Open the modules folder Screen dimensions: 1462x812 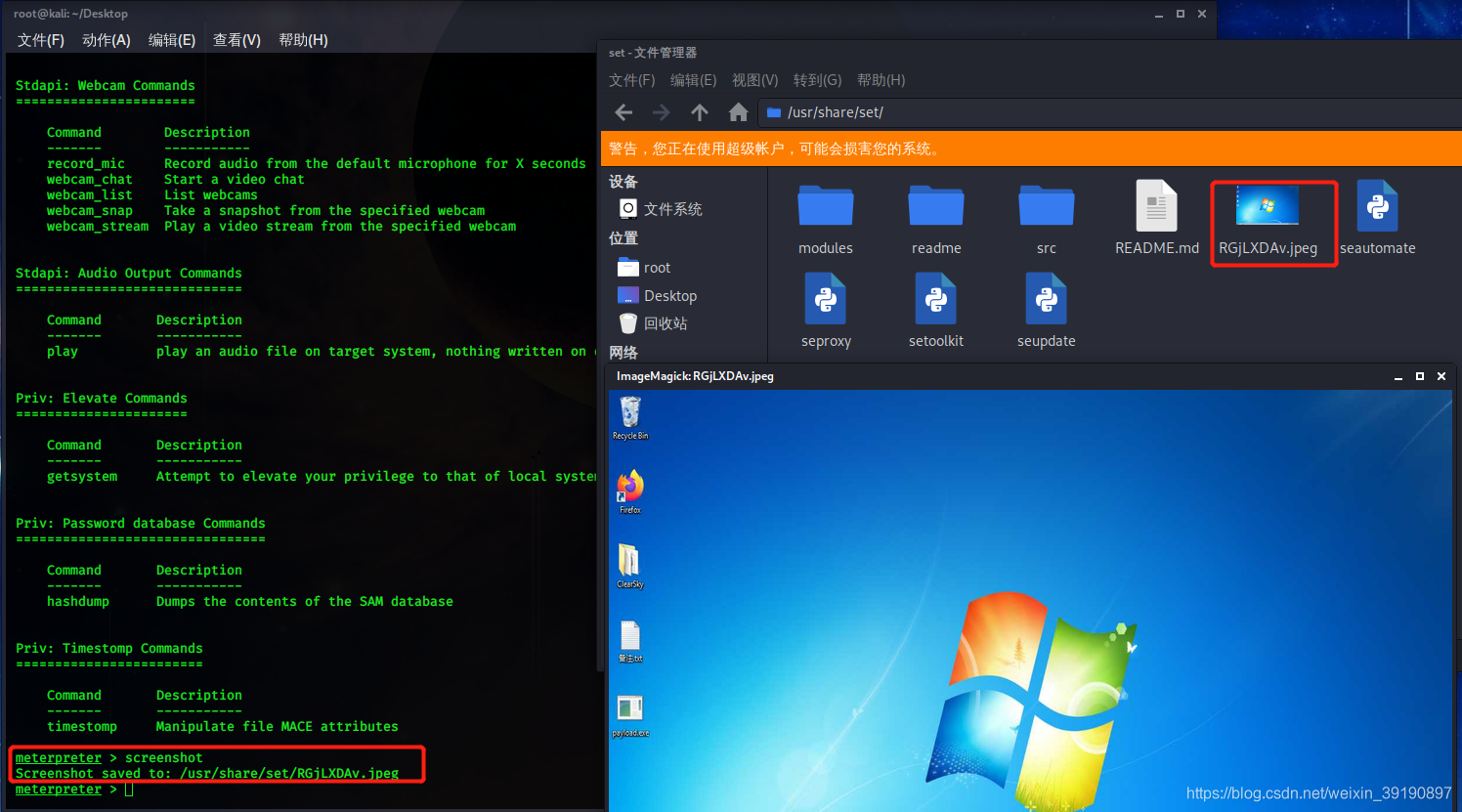pyautogui.click(x=826, y=219)
